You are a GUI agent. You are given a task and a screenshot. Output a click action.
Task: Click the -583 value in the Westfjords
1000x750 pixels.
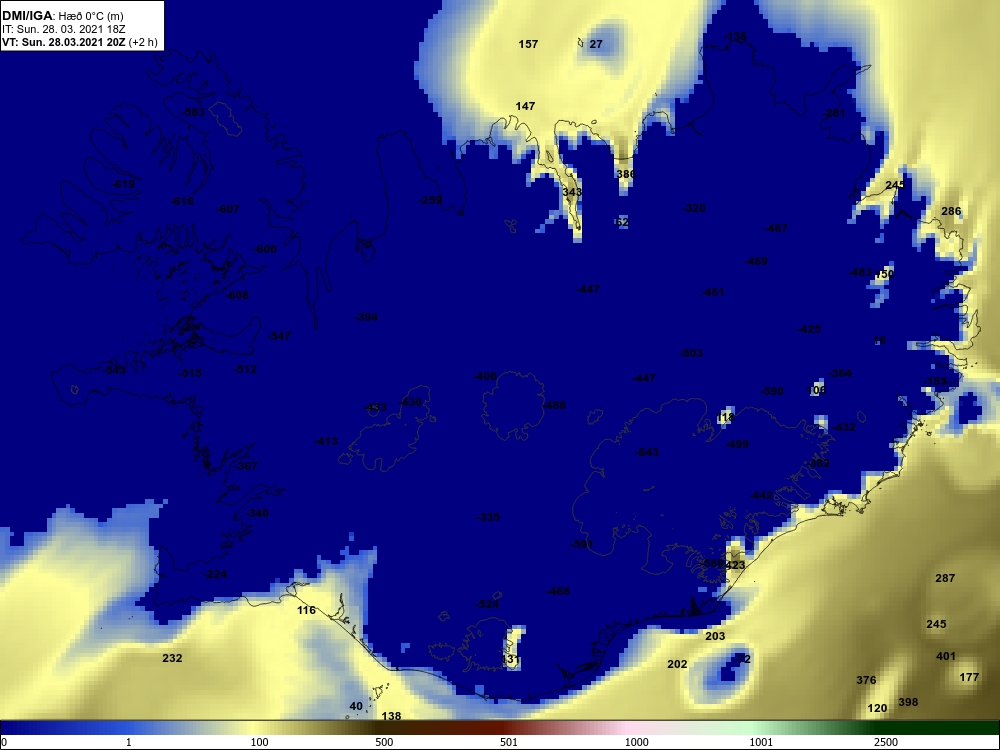pyautogui.click(x=193, y=112)
